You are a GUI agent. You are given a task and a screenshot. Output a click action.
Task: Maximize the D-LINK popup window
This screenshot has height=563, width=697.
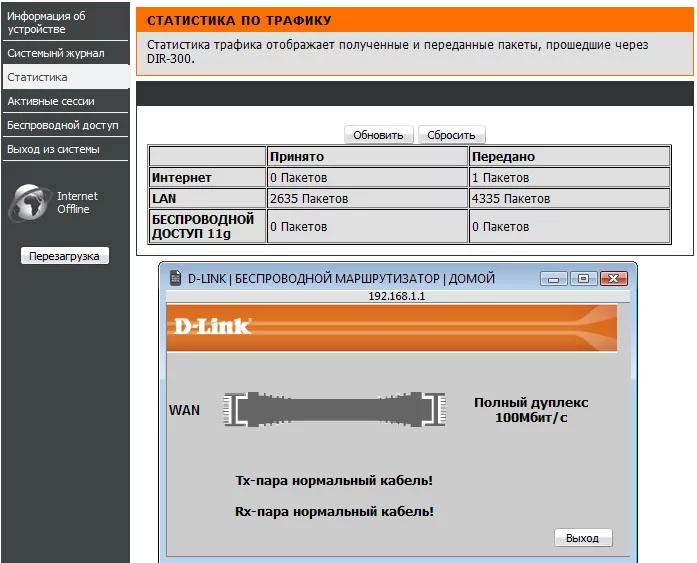pyautogui.click(x=583, y=279)
